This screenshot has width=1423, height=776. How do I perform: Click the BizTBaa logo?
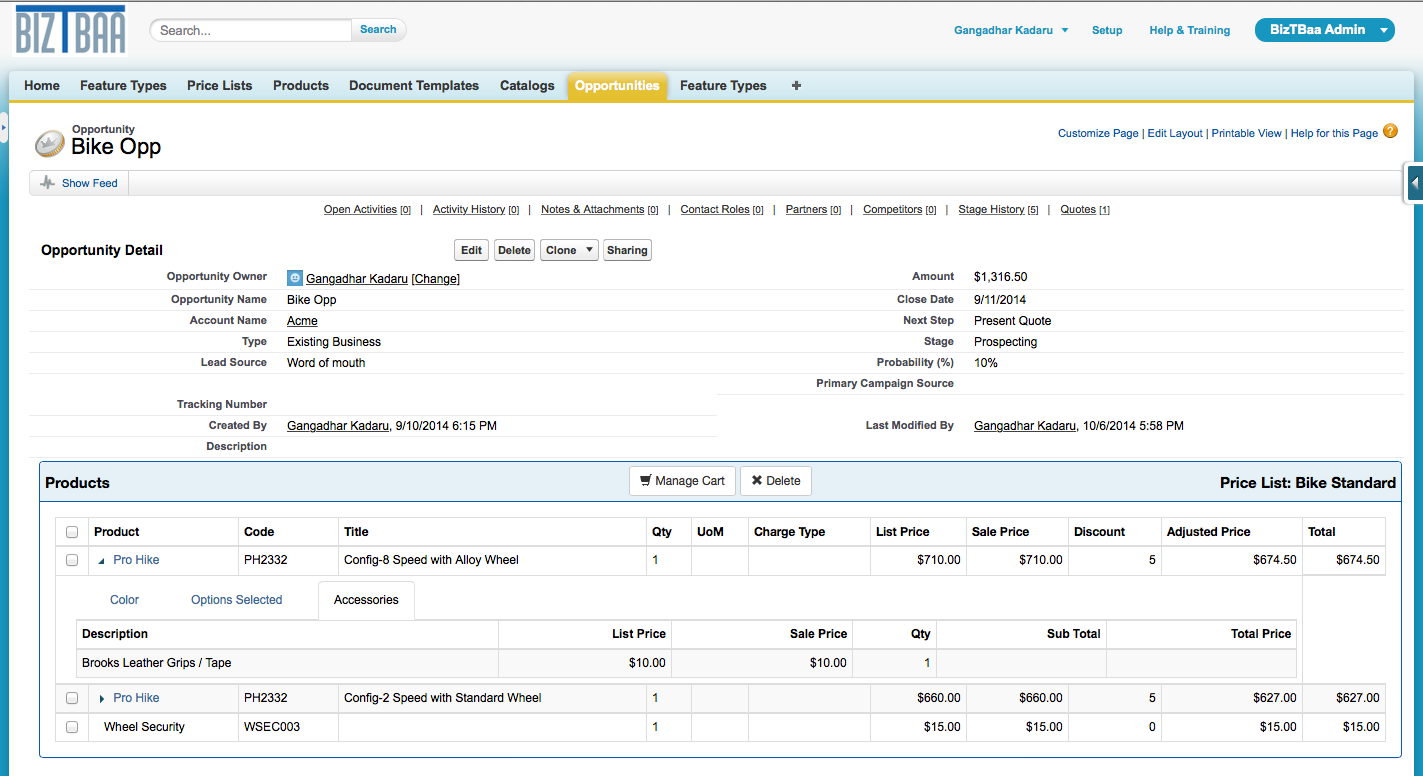[x=71, y=31]
